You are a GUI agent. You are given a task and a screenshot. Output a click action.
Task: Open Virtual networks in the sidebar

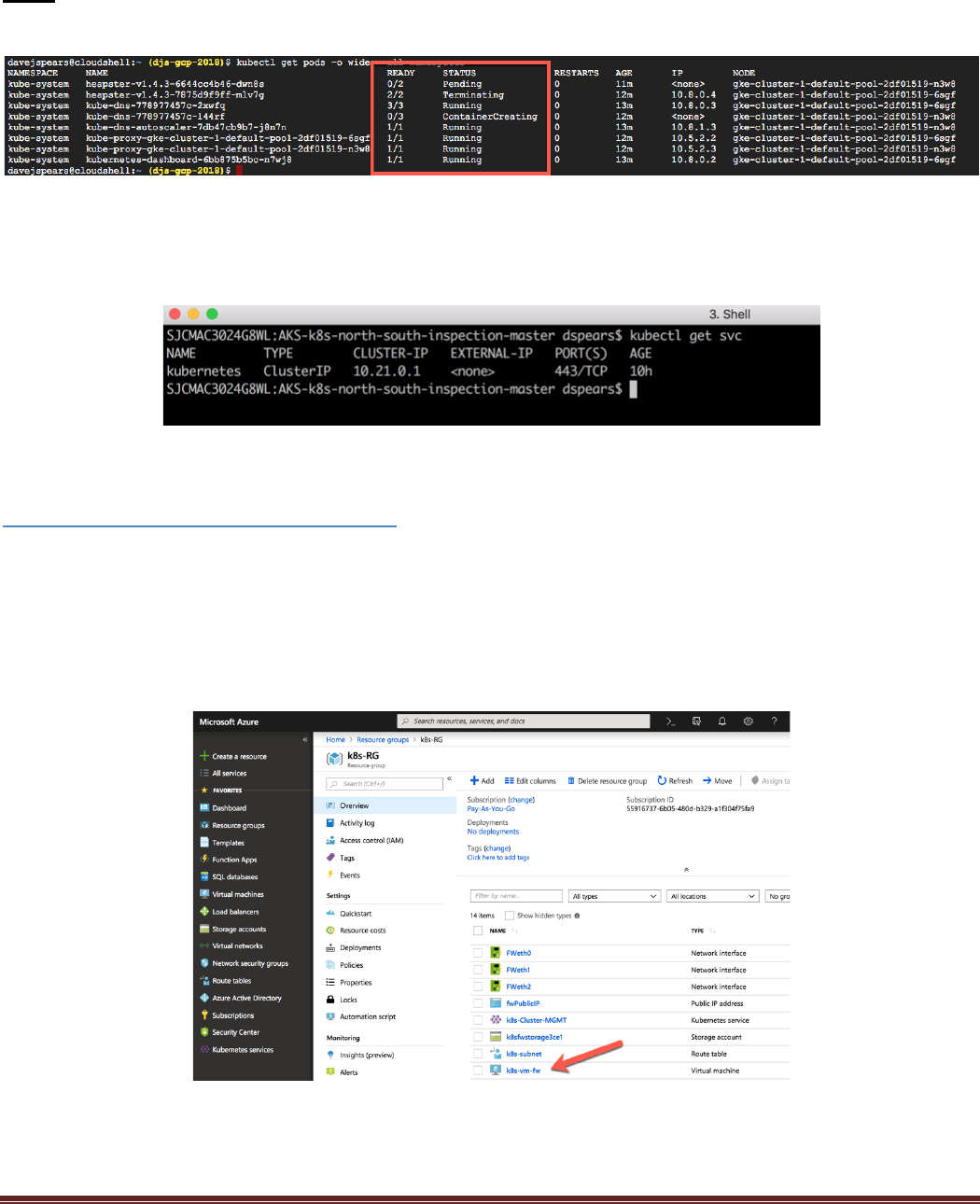[x=237, y=946]
